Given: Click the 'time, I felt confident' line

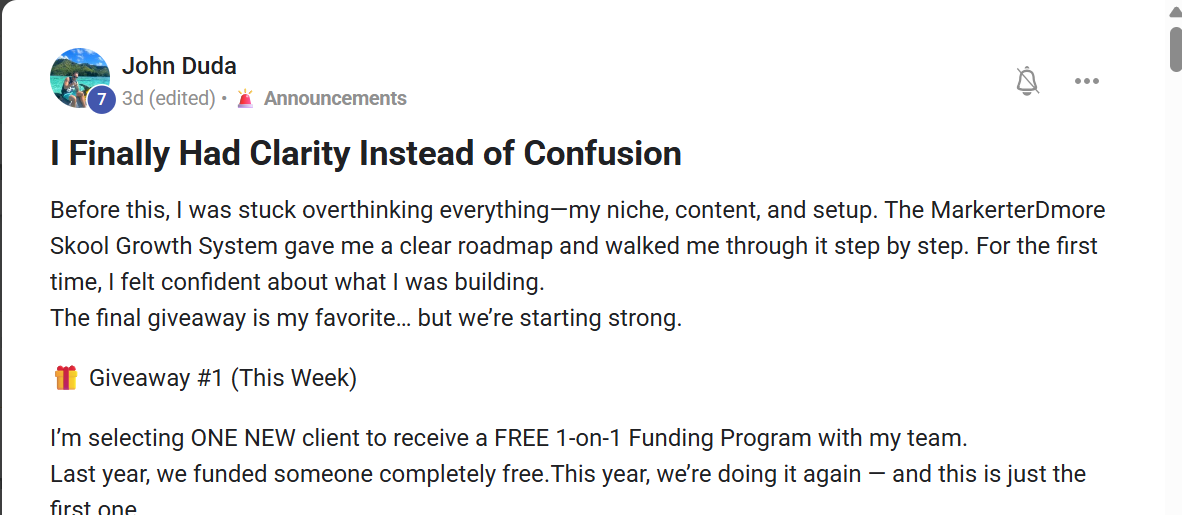Looking at the screenshot, I should (x=297, y=282).
